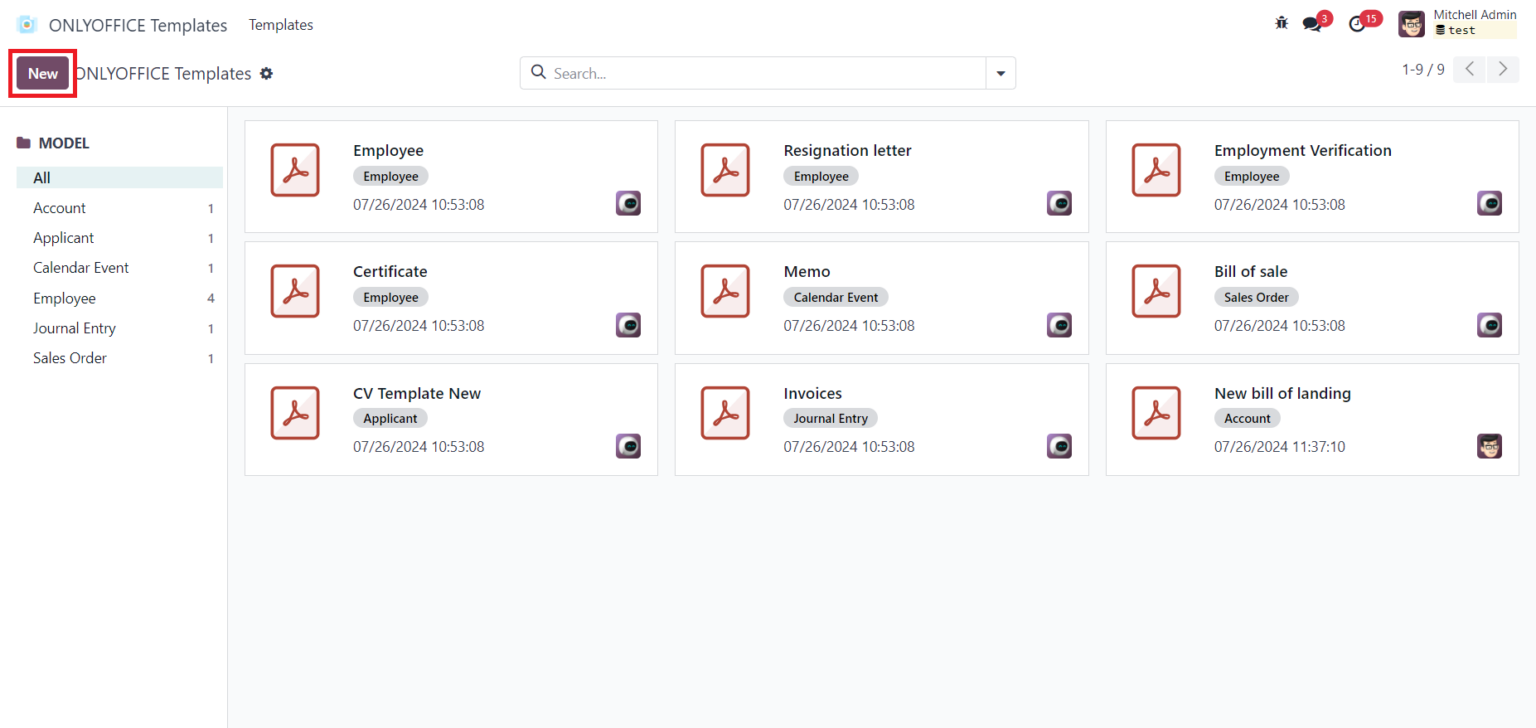This screenshot has width=1536, height=728.
Task: Expand the search options dropdown arrow
Action: (1001, 73)
